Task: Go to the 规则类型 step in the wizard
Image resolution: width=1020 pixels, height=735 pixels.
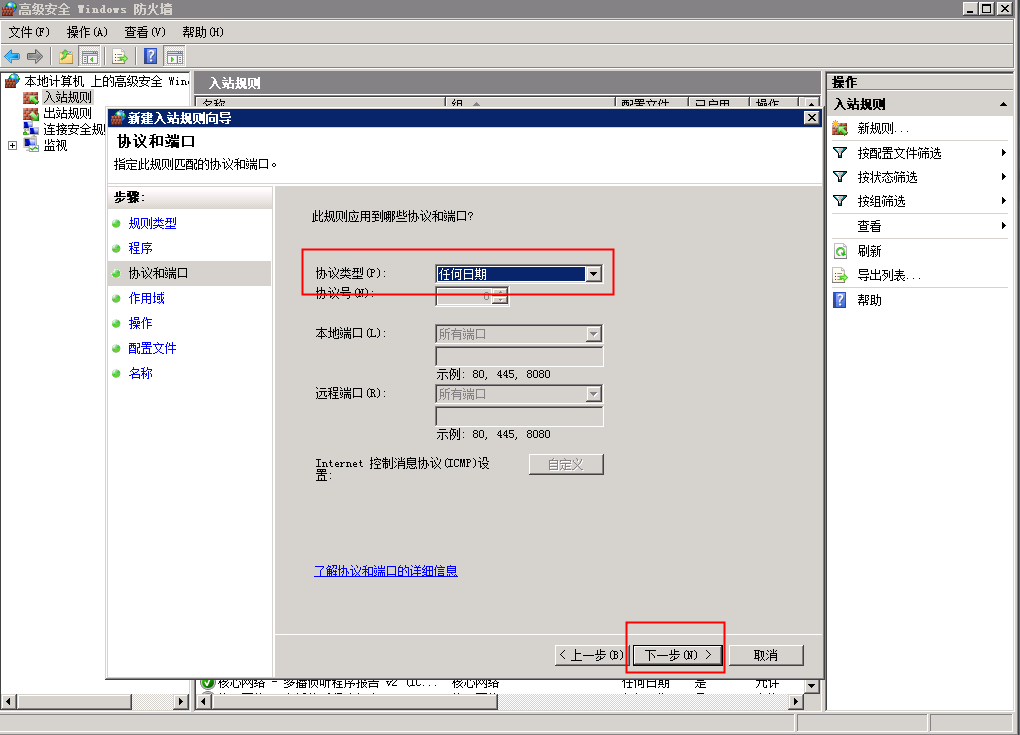Action: point(152,224)
